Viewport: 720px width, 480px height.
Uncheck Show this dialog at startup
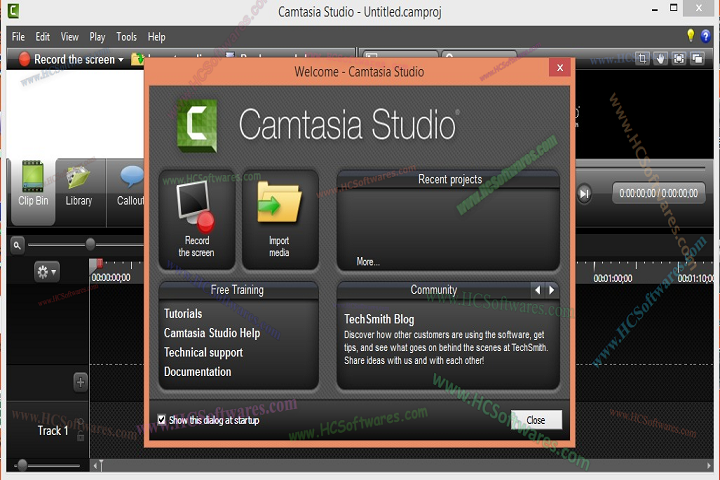coord(163,420)
